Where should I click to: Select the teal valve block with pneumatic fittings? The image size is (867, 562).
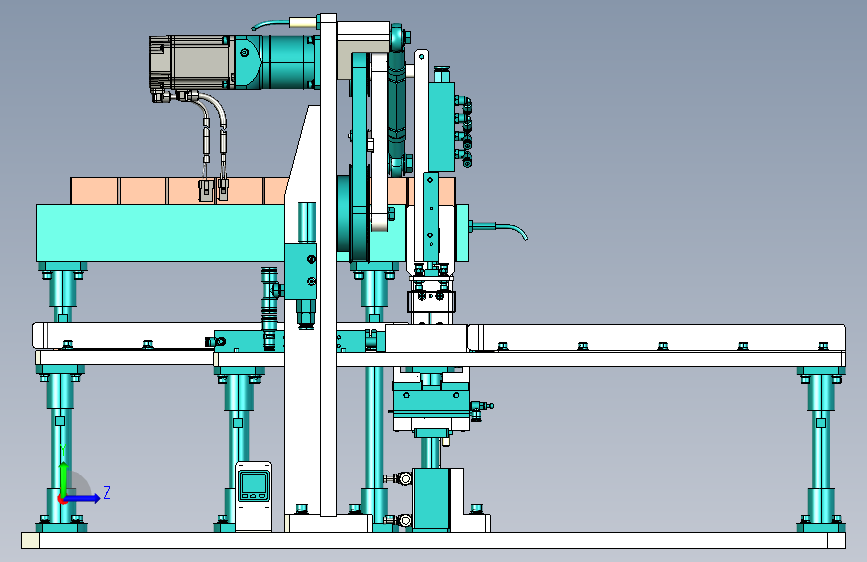pyautogui.click(x=441, y=126)
